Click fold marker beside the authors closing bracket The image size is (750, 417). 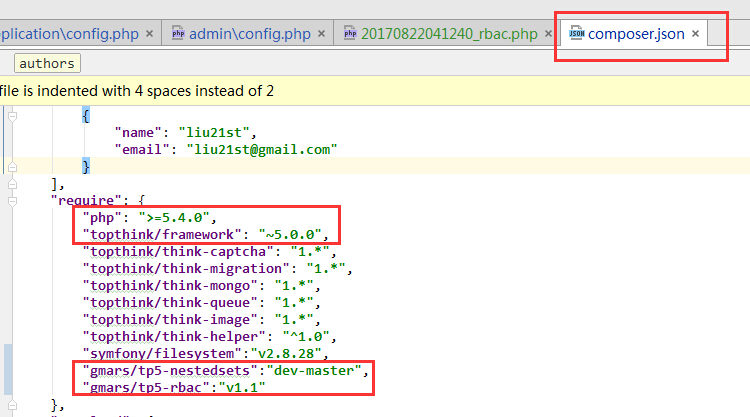[12, 183]
